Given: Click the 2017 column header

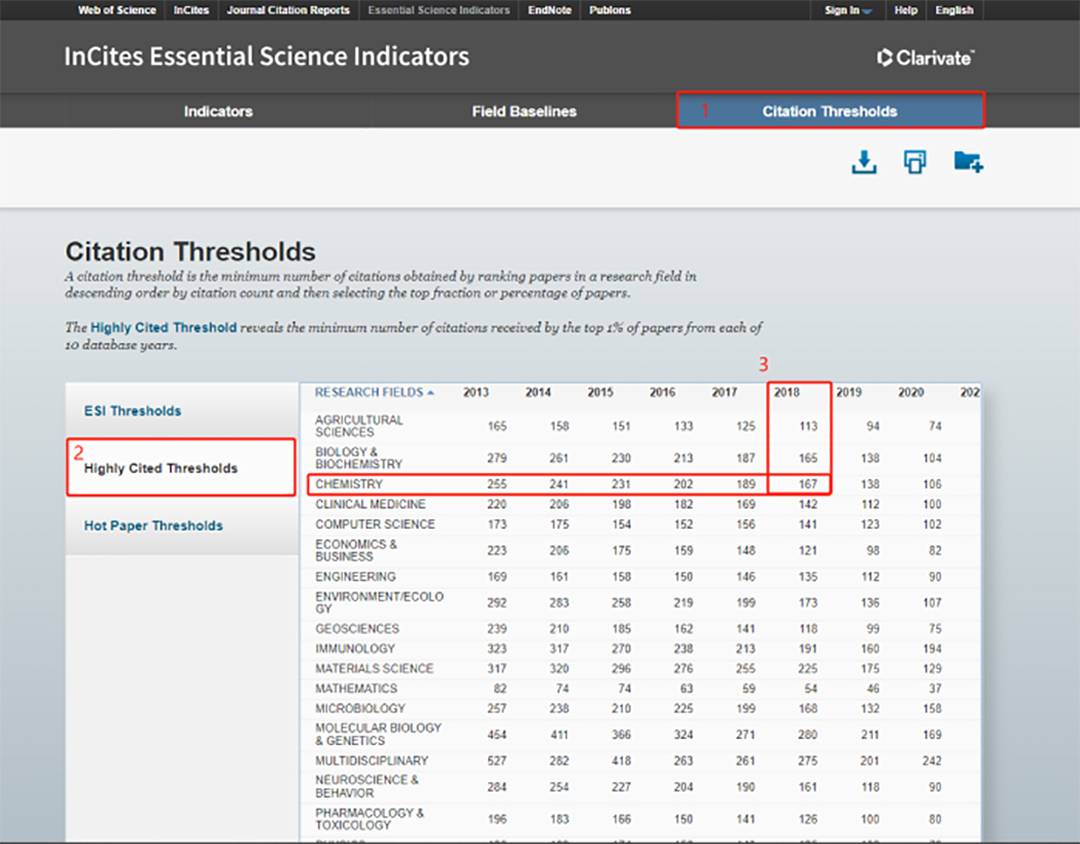Looking at the screenshot, I should click(724, 392).
